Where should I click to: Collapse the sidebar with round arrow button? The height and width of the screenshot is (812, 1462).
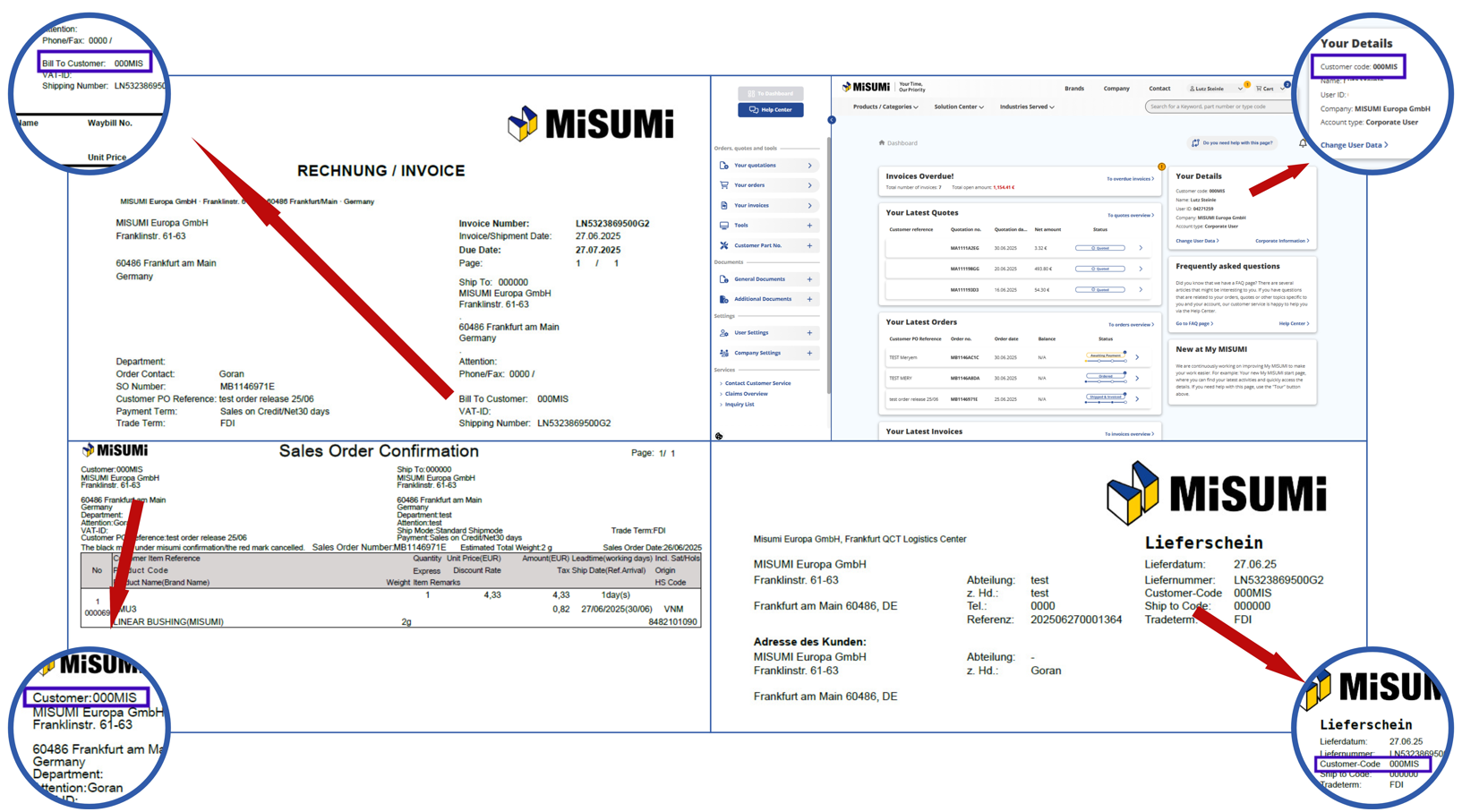[x=832, y=120]
